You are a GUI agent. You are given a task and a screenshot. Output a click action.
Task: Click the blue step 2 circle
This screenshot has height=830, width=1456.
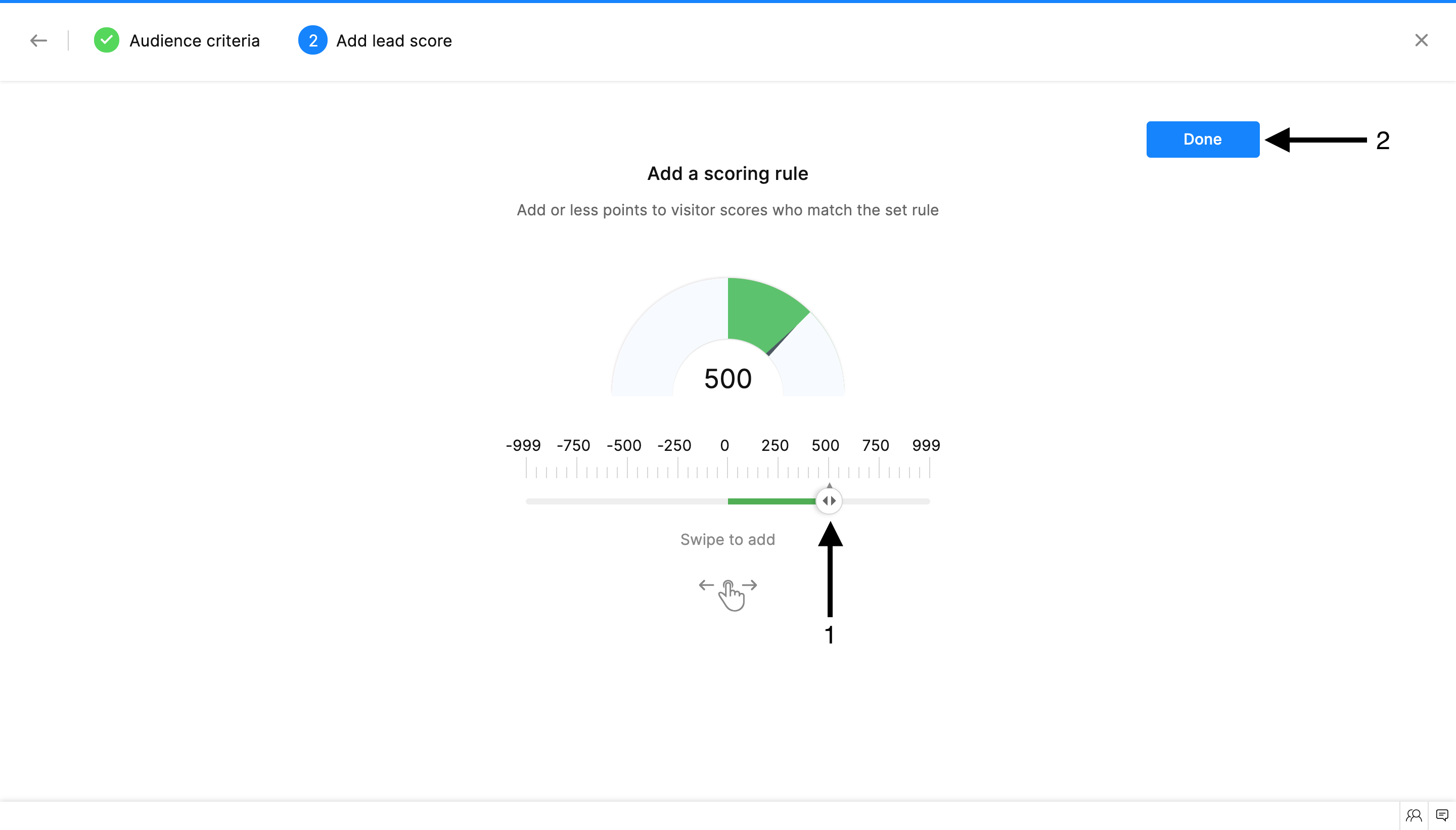coord(312,40)
